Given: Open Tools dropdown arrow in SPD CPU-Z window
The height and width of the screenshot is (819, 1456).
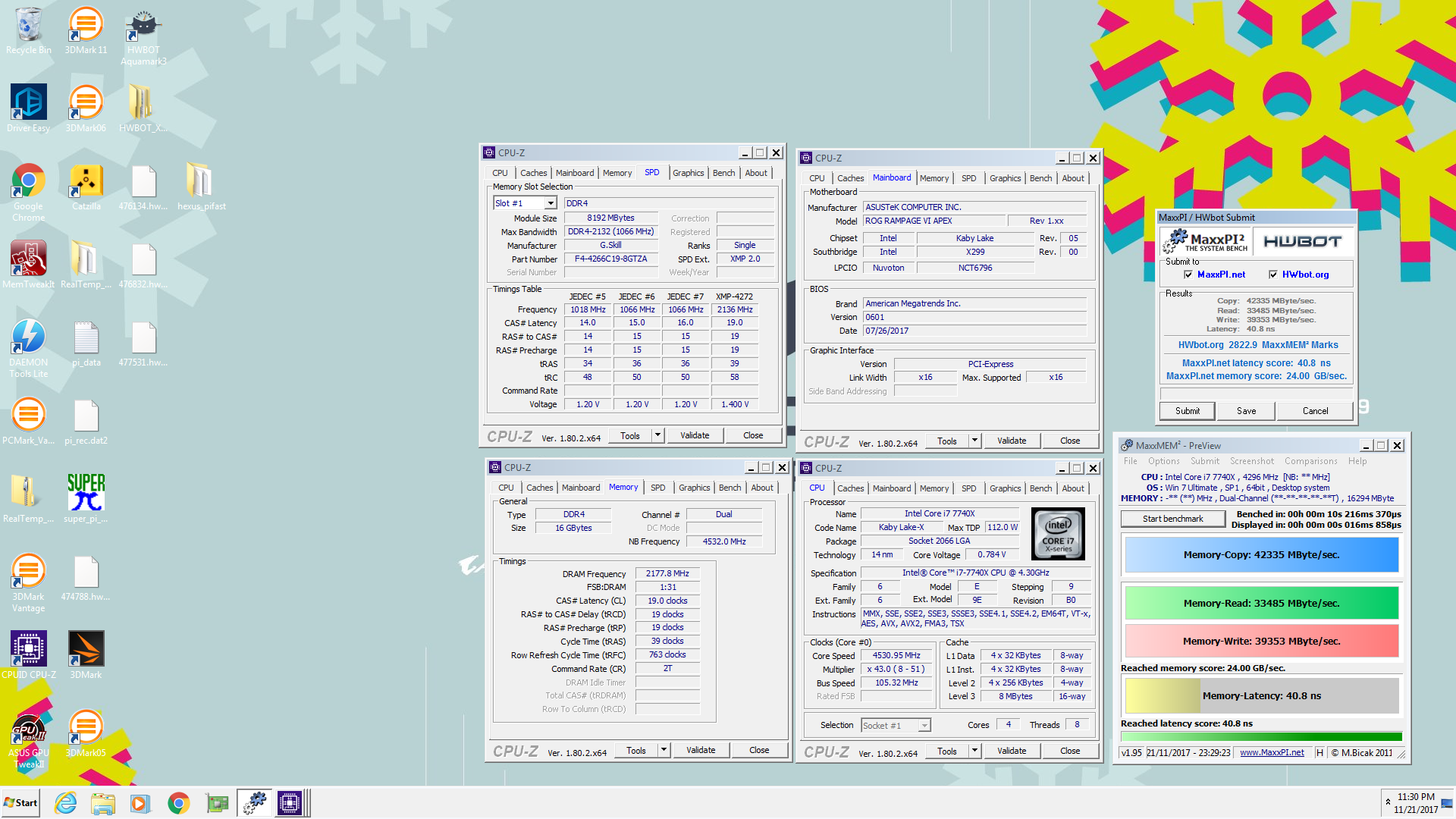Looking at the screenshot, I should 658,435.
